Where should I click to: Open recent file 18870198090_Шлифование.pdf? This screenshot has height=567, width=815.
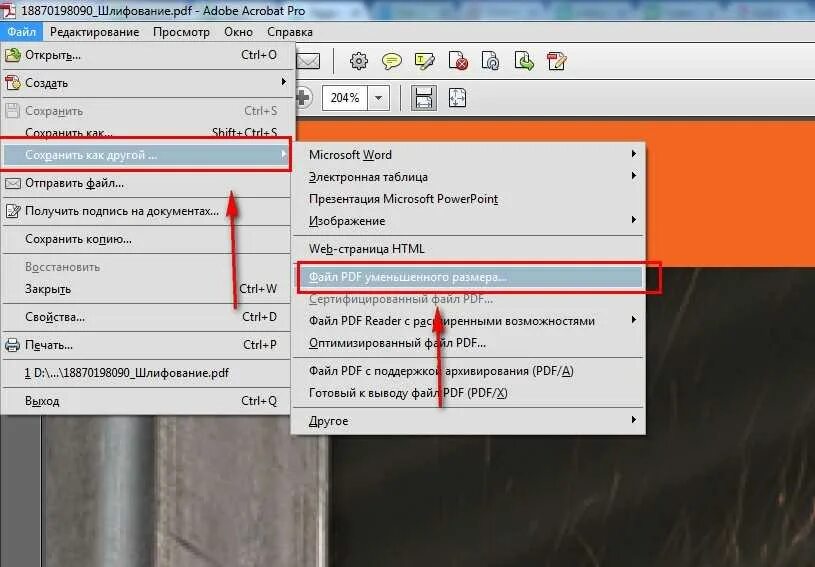[x=147, y=373]
